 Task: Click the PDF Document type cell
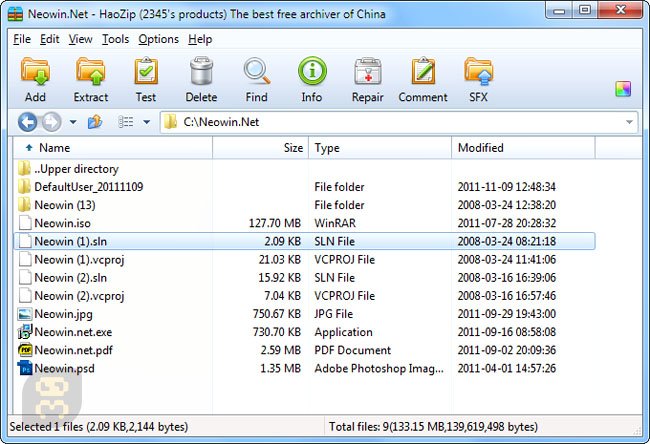[352, 350]
